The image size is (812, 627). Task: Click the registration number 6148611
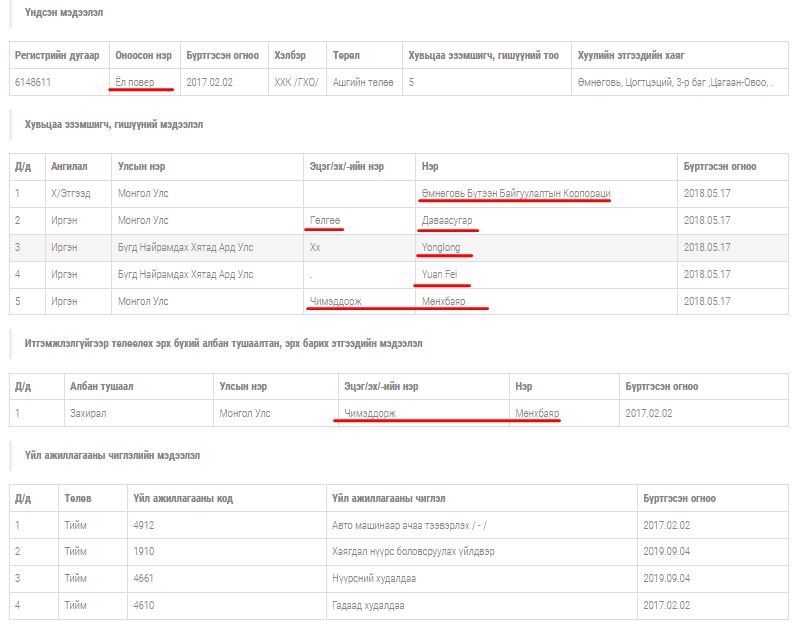click(33, 81)
